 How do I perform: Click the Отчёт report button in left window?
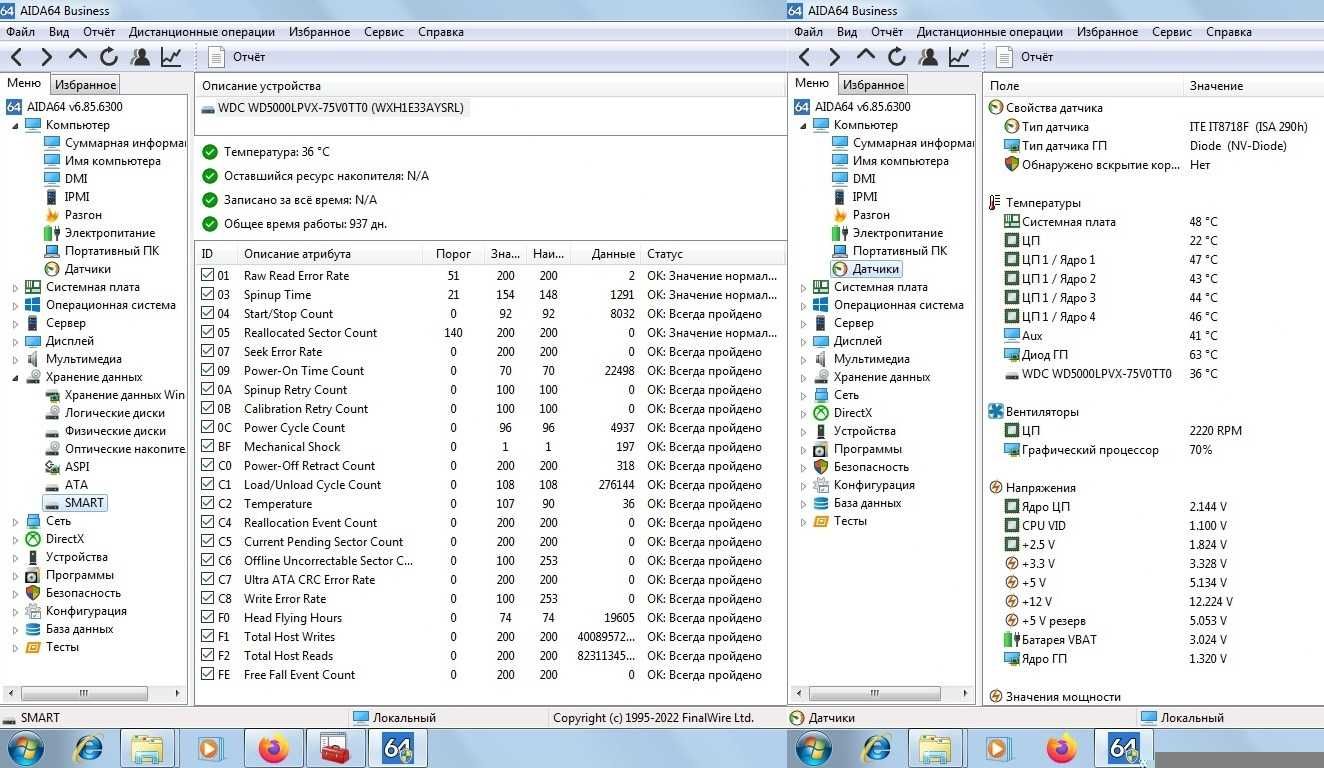point(238,57)
